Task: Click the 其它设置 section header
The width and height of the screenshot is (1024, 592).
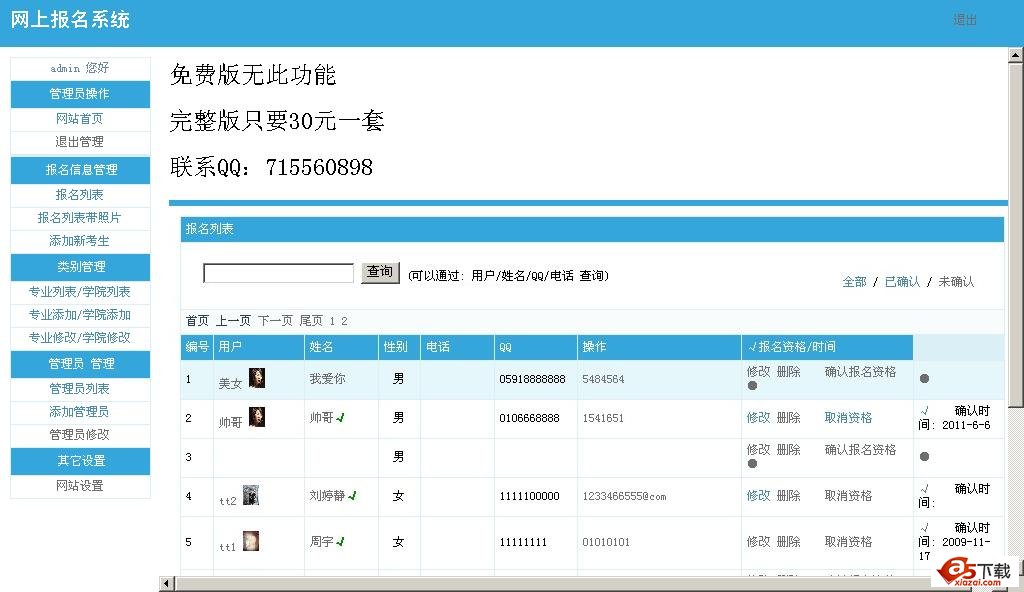Action: coord(80,461)
